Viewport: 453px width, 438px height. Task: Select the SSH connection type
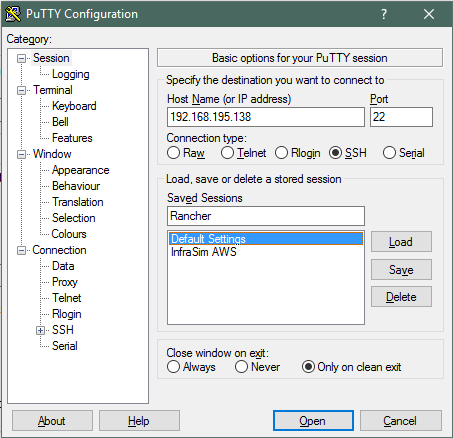(x=335, y=153)
